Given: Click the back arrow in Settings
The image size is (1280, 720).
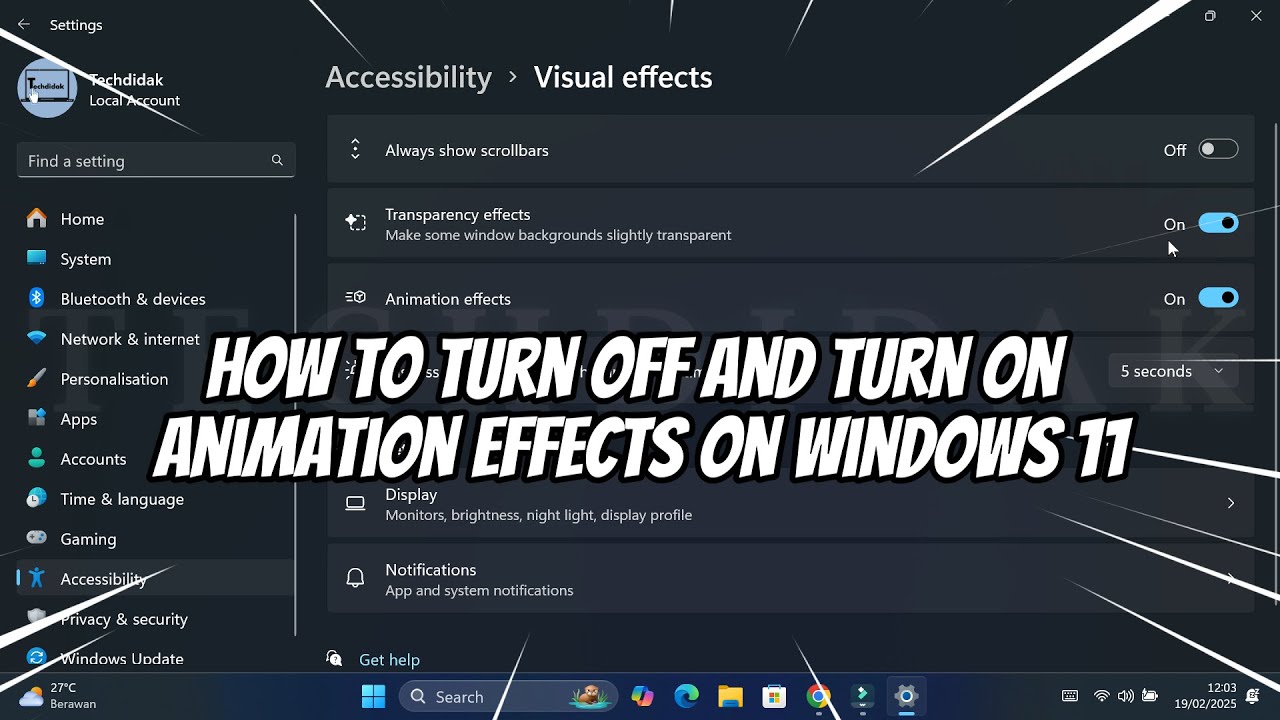Looking at the screenshot, I should (24, 24).
